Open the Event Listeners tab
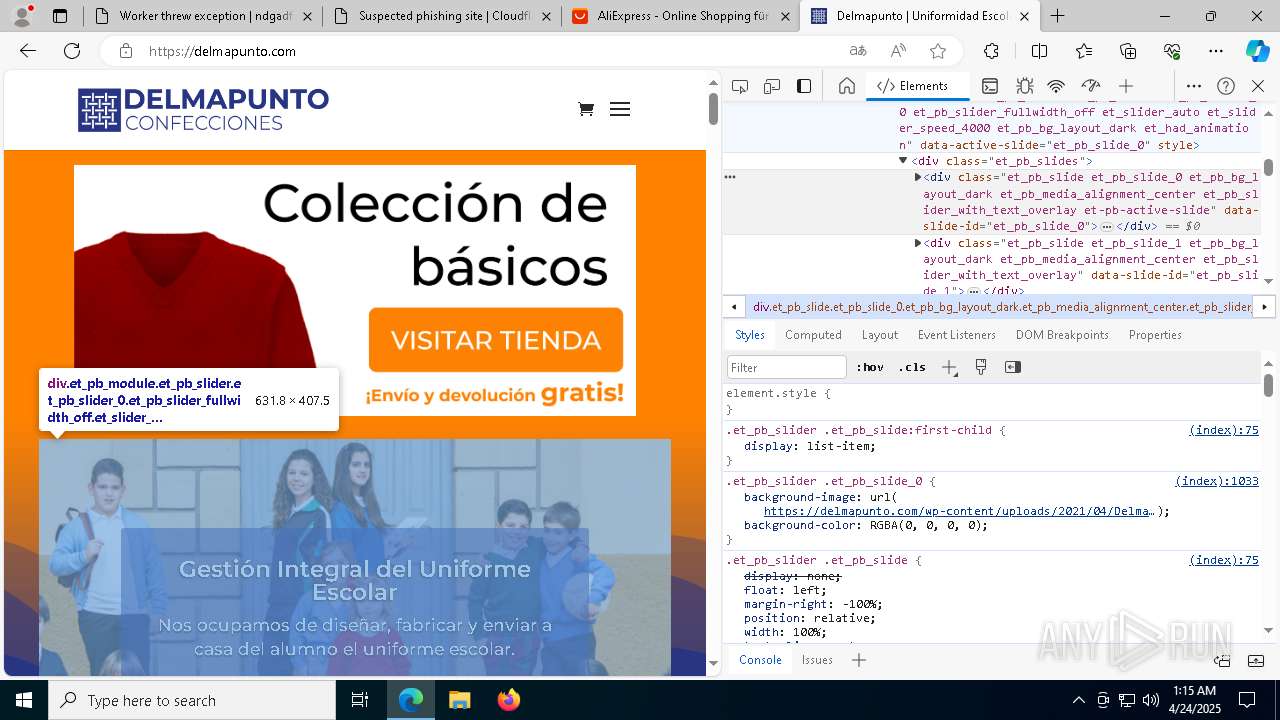Image resolution: width=1280 pixels, height=720 pixels. tap(957, 335)
